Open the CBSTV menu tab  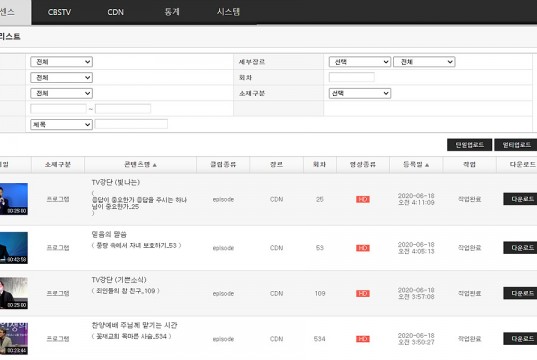pyautogui.click(x=59, y=12)
